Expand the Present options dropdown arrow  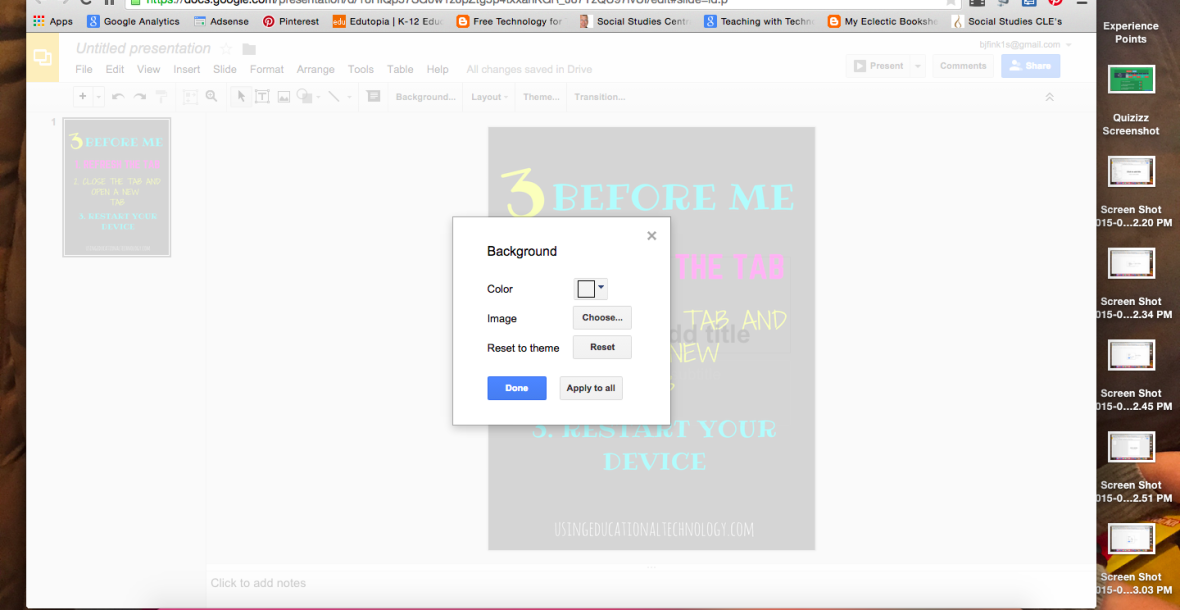(917, 66)
